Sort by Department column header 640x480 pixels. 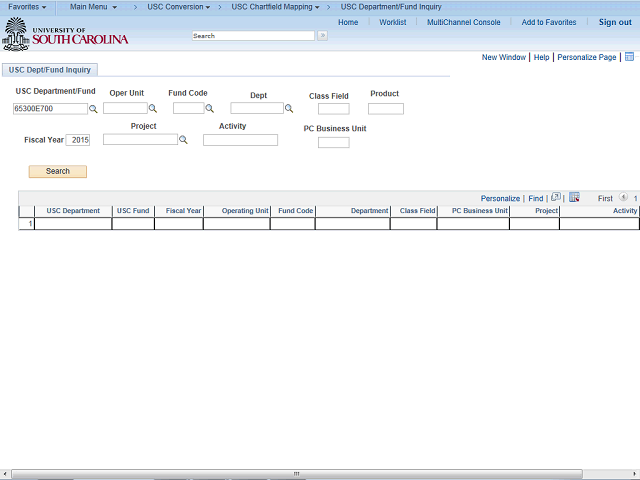pos(369,211)
